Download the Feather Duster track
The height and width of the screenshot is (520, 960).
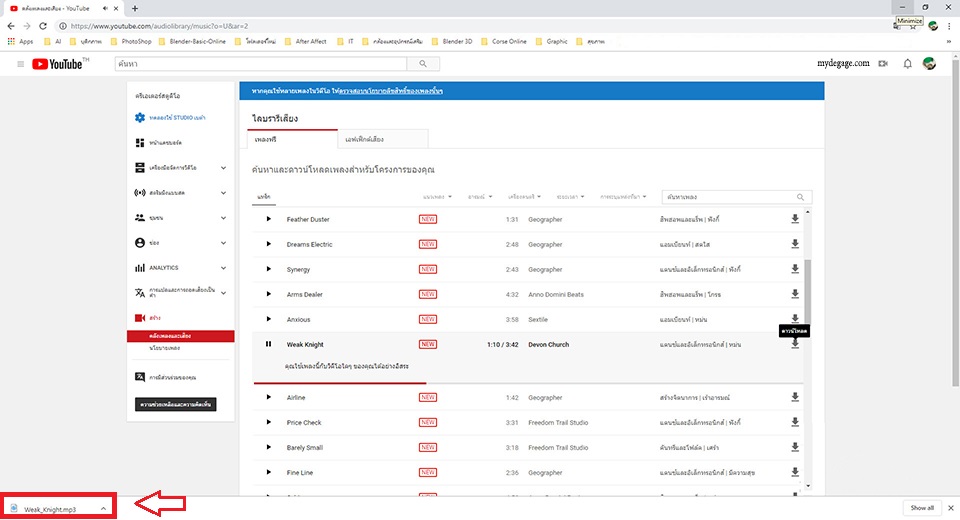[x=795, y=219]
